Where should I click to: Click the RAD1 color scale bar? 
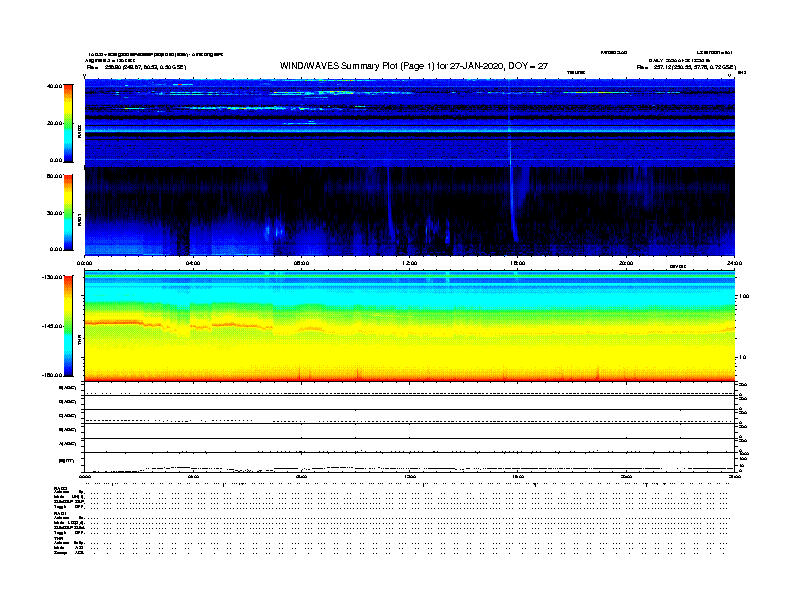tap(68, 213)
